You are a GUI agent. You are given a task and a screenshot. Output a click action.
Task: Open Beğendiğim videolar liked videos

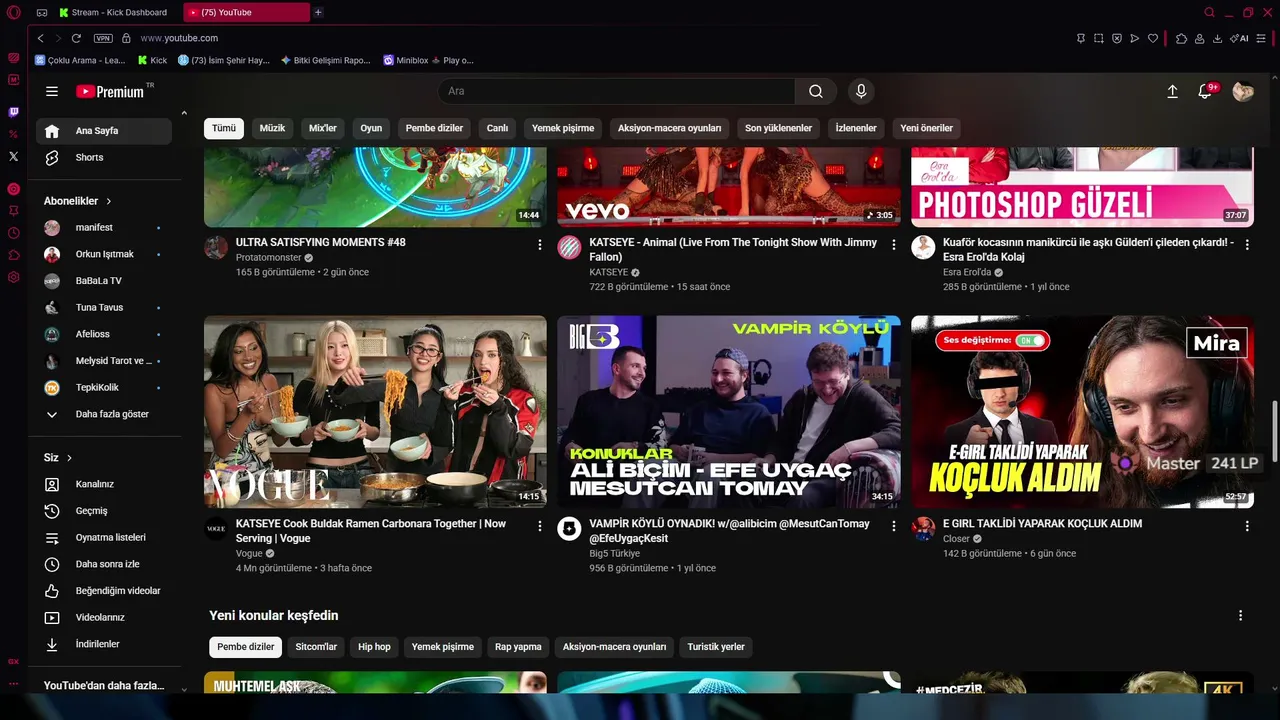coord(104,591)
